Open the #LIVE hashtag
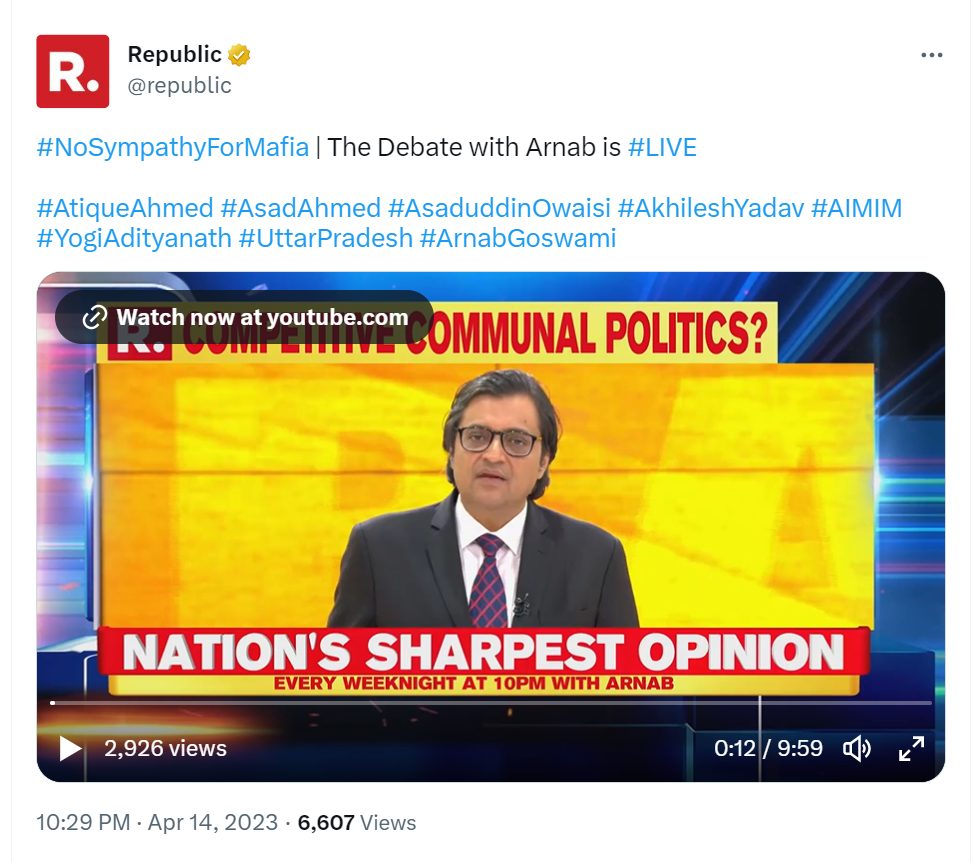This screenshot has width=980, height=862. tap(662, 148)
